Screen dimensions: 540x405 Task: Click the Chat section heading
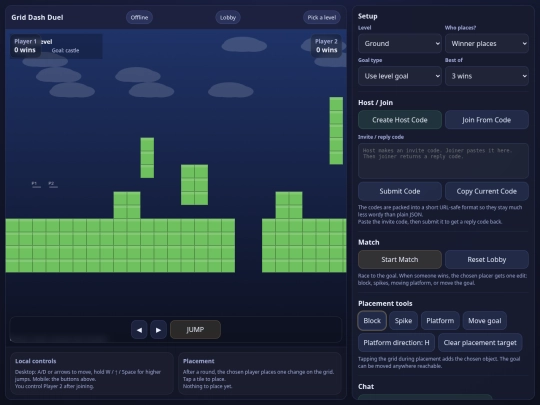click(x=366, y=386)
